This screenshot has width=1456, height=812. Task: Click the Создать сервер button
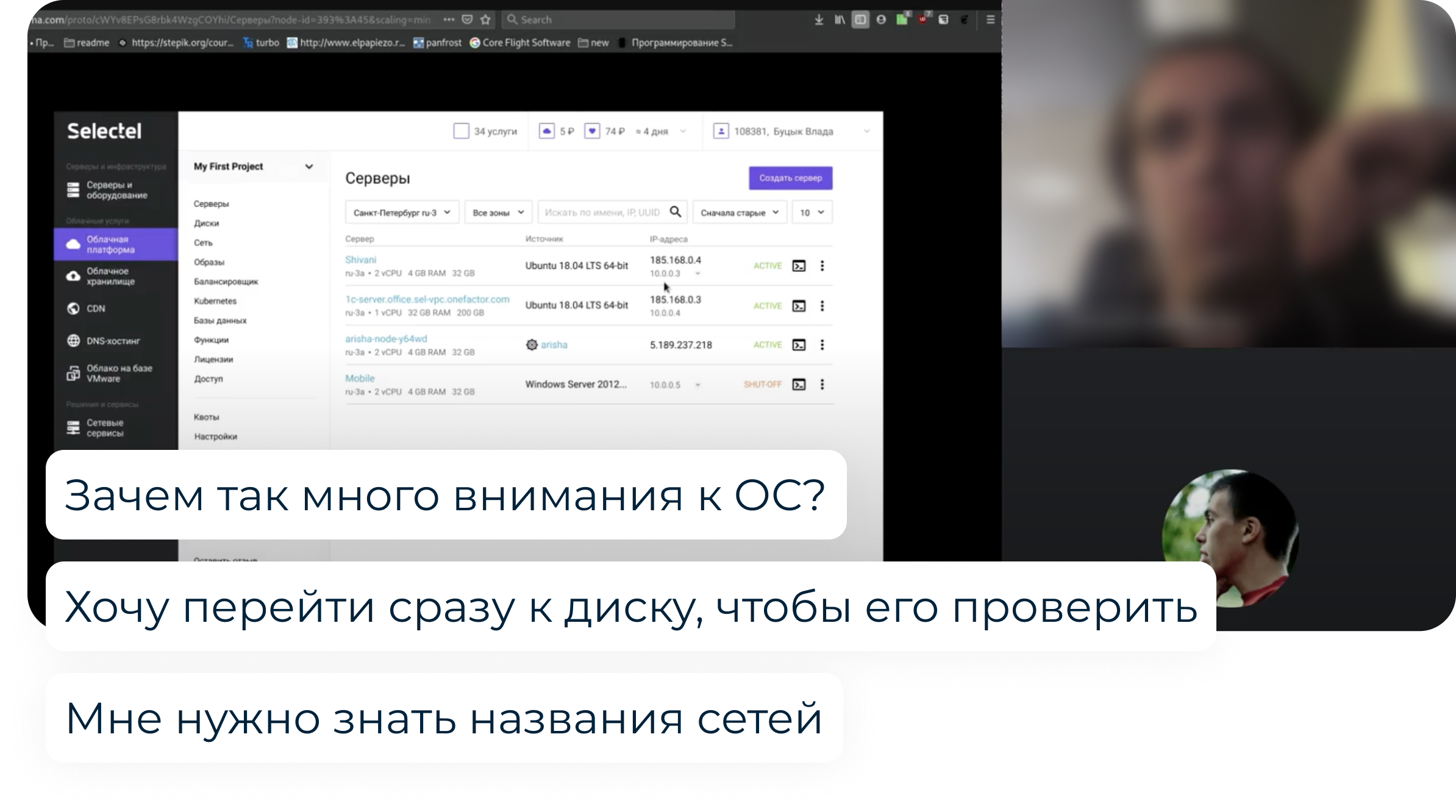click(x=790, y=178)
